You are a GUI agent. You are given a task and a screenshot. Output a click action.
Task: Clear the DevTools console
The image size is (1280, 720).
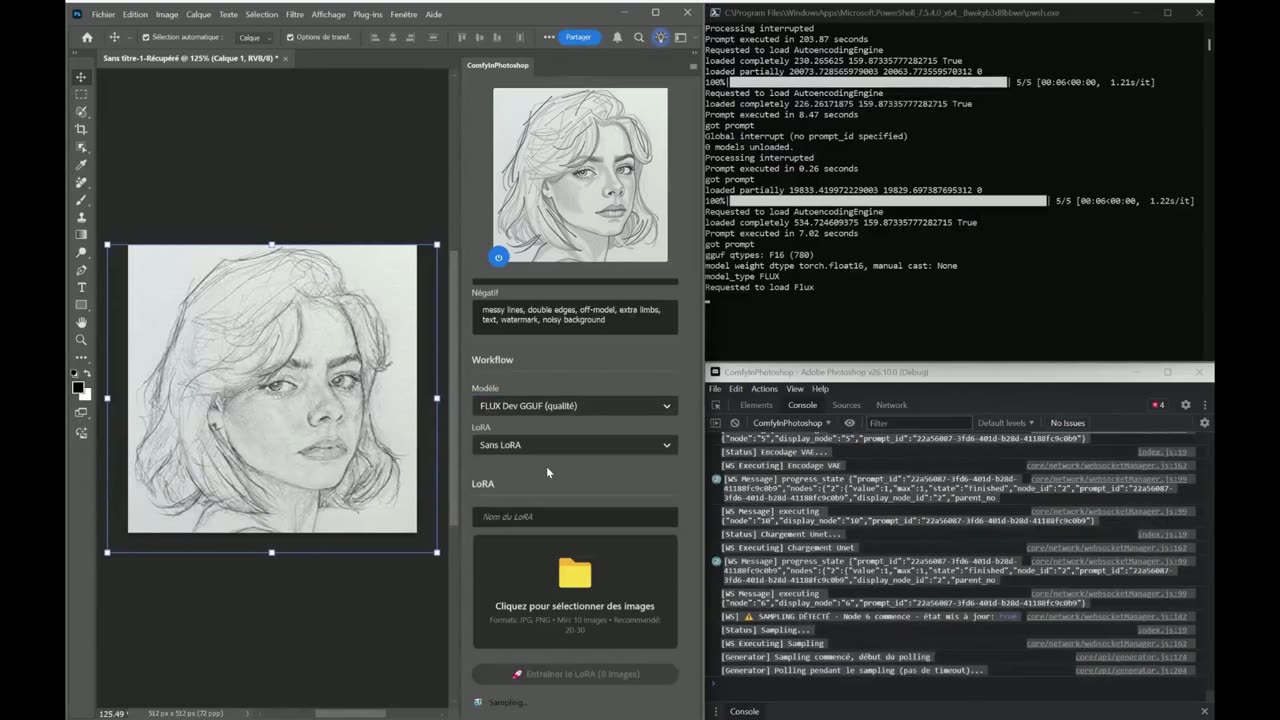735,423
